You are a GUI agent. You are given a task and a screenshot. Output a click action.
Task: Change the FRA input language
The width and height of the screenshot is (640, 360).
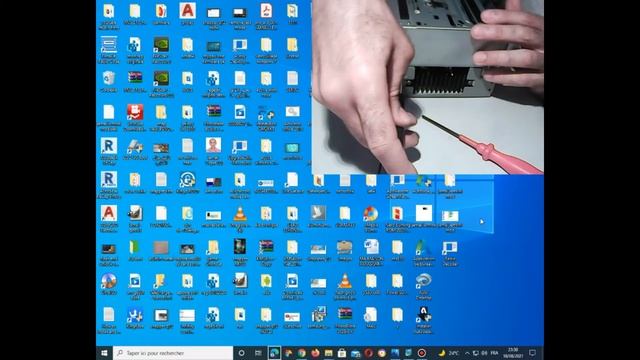click(494, 353)
